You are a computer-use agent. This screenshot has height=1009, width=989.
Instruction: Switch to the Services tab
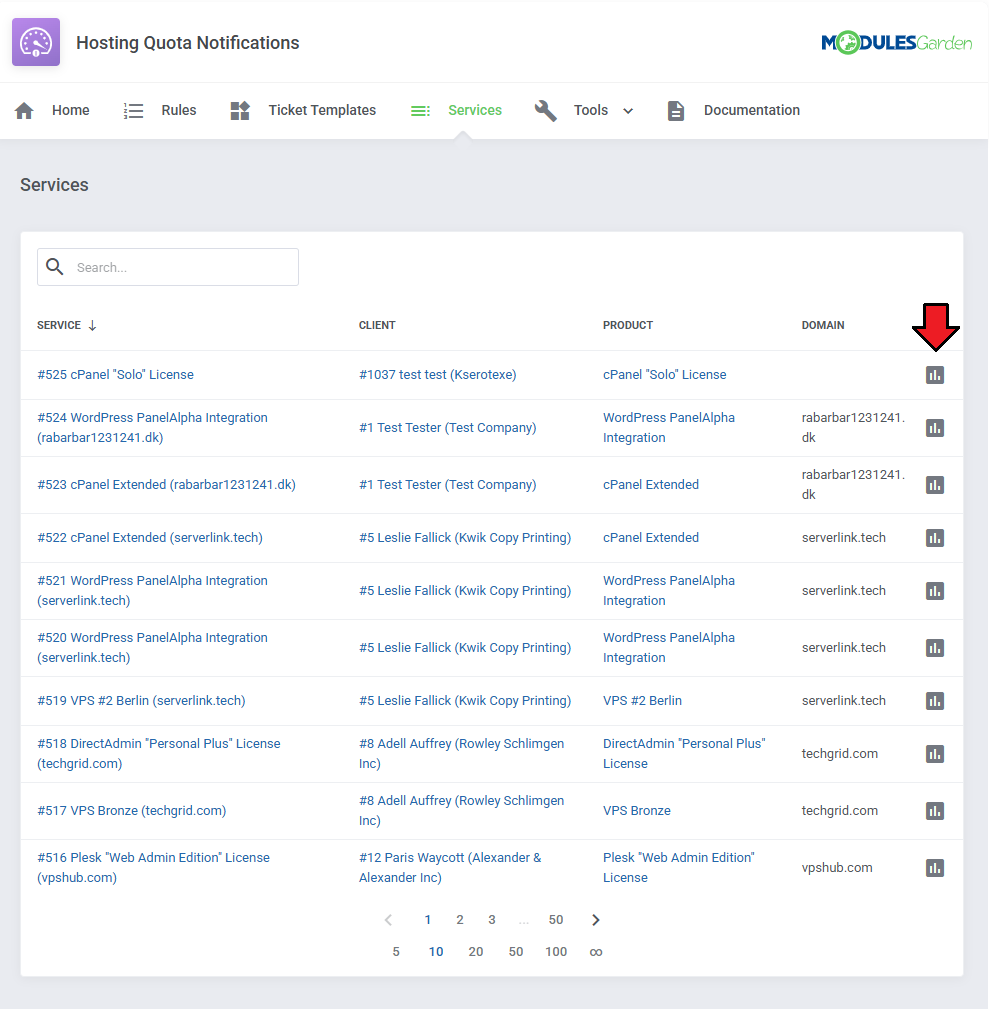coord(475,111)
